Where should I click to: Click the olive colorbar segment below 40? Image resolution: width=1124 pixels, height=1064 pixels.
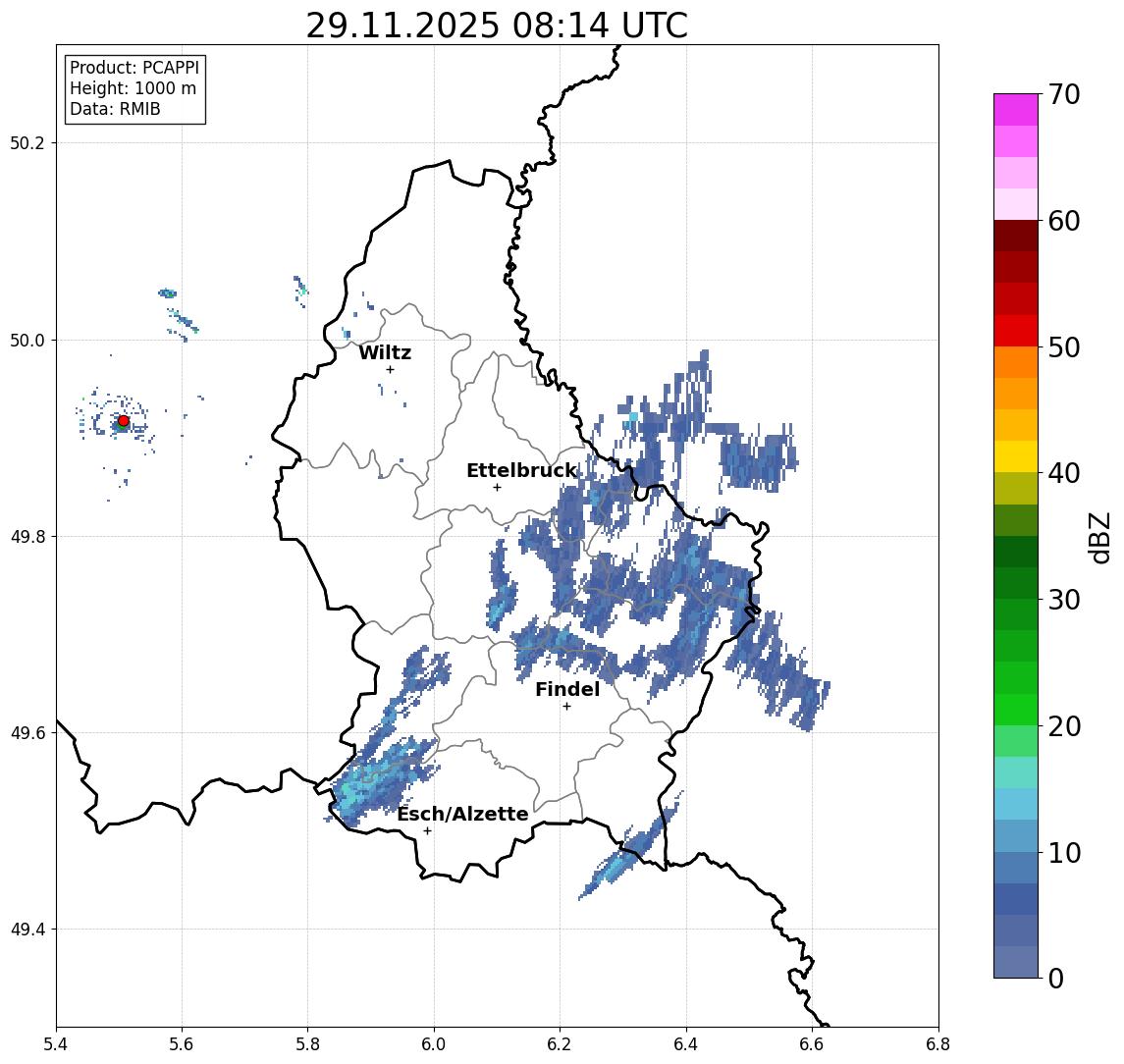pyautogui.click(x=1016, y=489)
